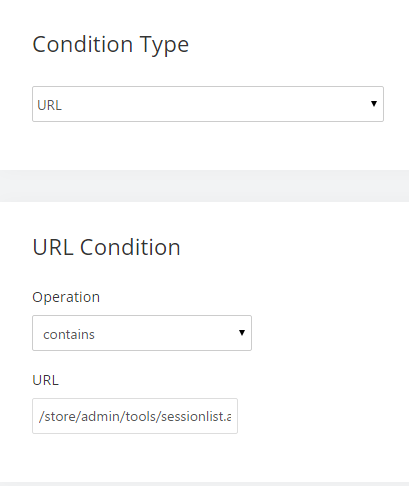Image resolution: width=409 pixels, height=486 pixels.
Task: Select the URL value in Condition Type
Action: (49, 105)
